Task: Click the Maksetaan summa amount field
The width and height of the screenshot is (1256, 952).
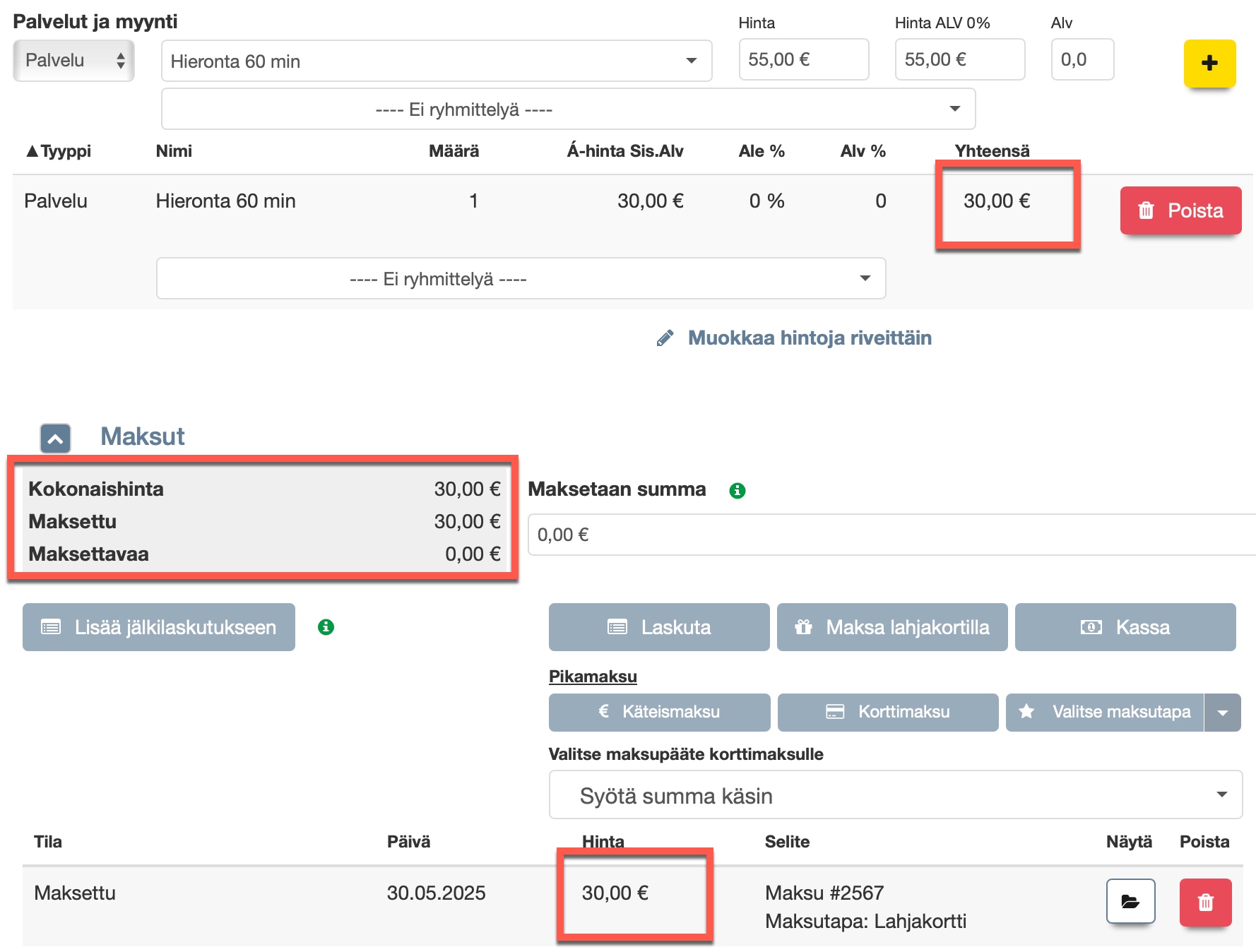Action: point(890,535)
